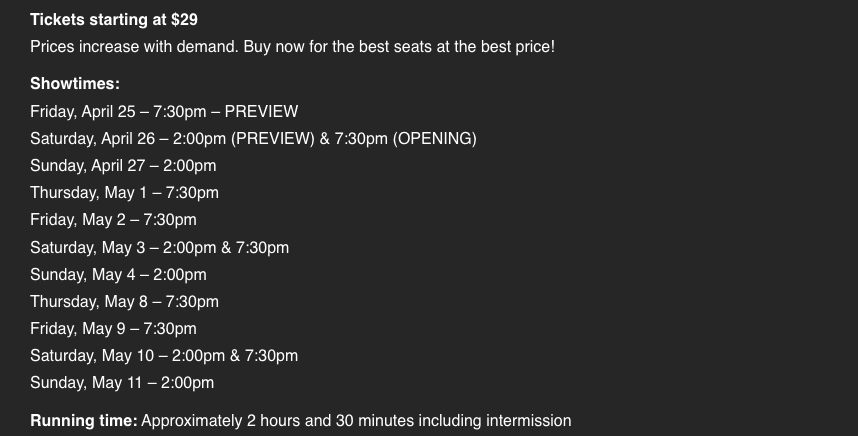Select the "Friday, April 25" date text
Viewport: 858px width, 436px height.
[x=83, y=111]
